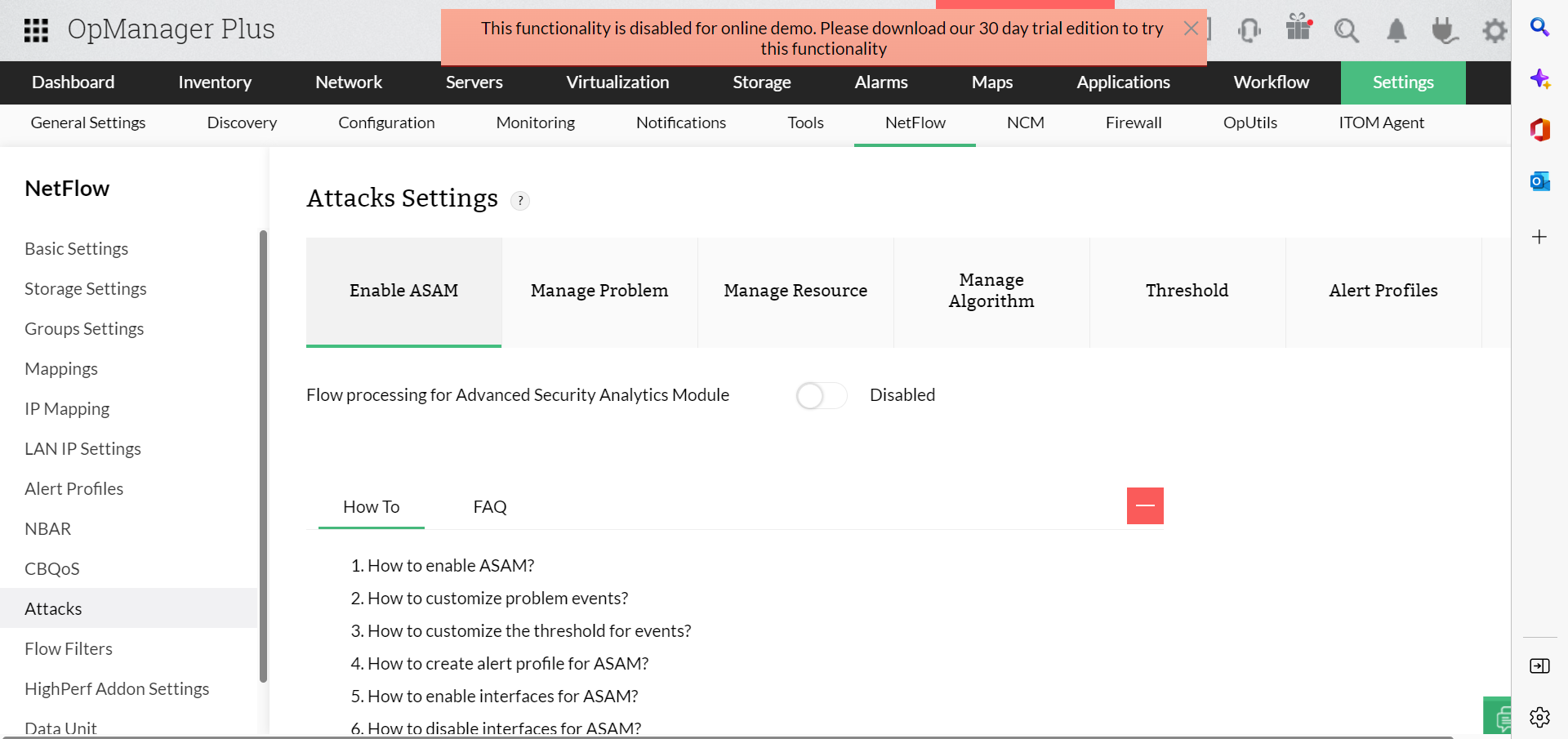Image resolution: width=1568 pixels, height=739 pixels.
Task: Open the Storage menu
Action: (x=762, y=82)
